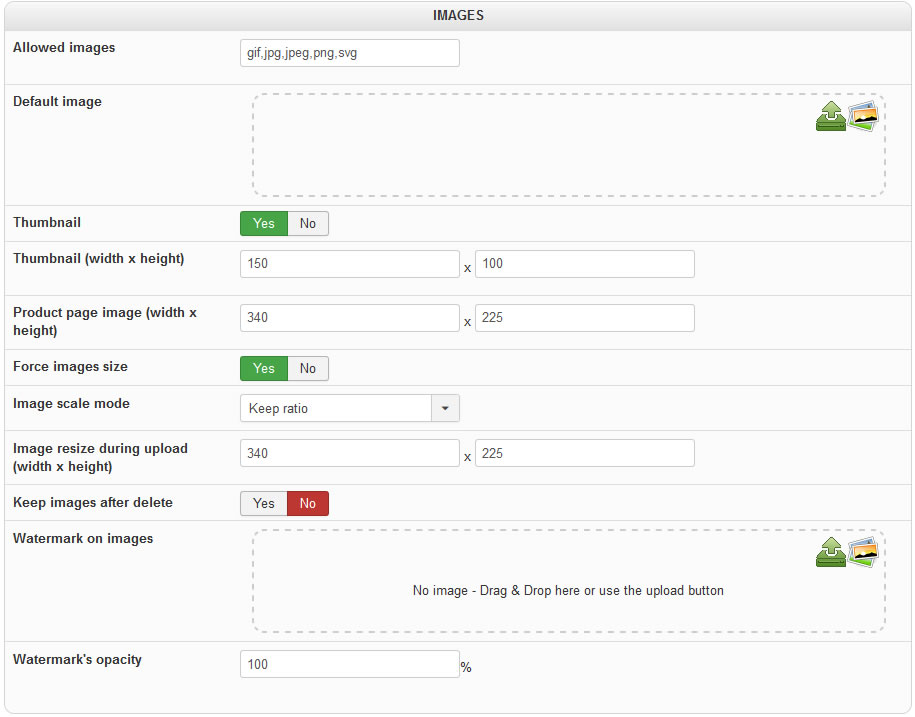Click the Watermark drag and drop zone
The width and height of the screenshot is (915, 717).
[568, 591]
